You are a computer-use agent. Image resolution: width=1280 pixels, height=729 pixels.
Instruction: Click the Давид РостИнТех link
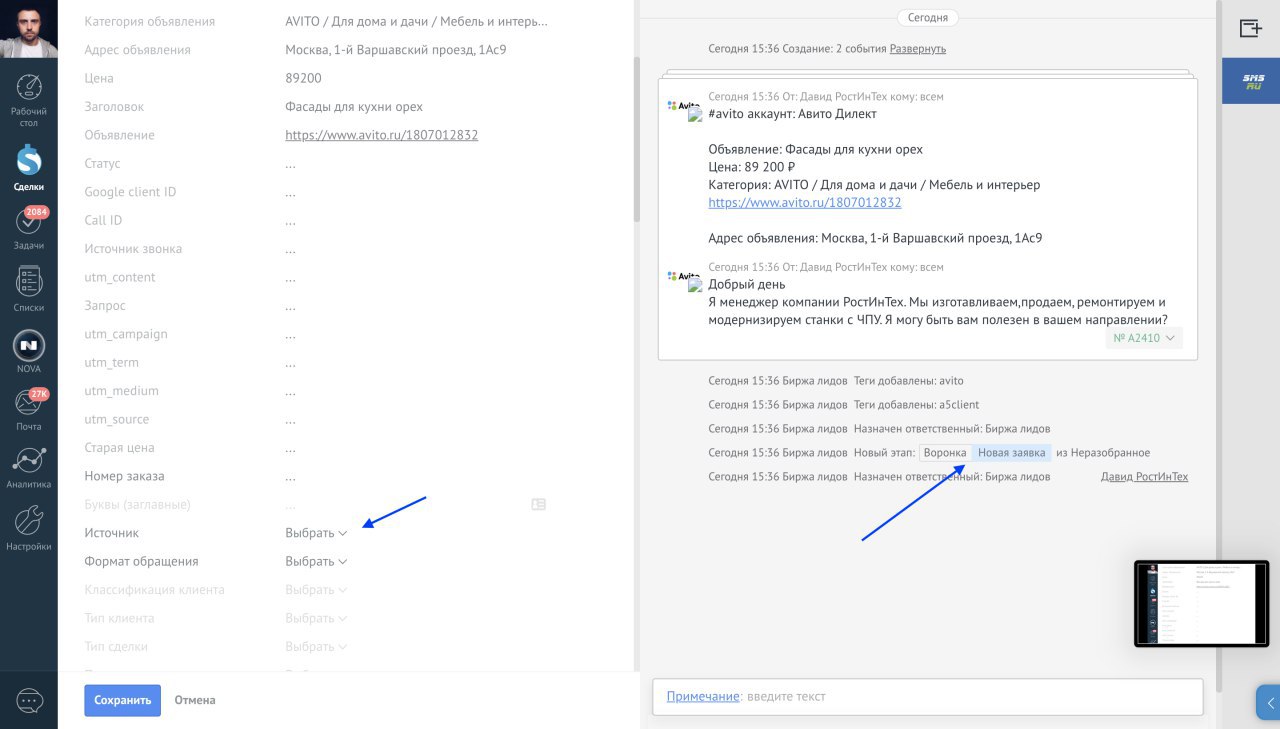tap(1145, 477)
